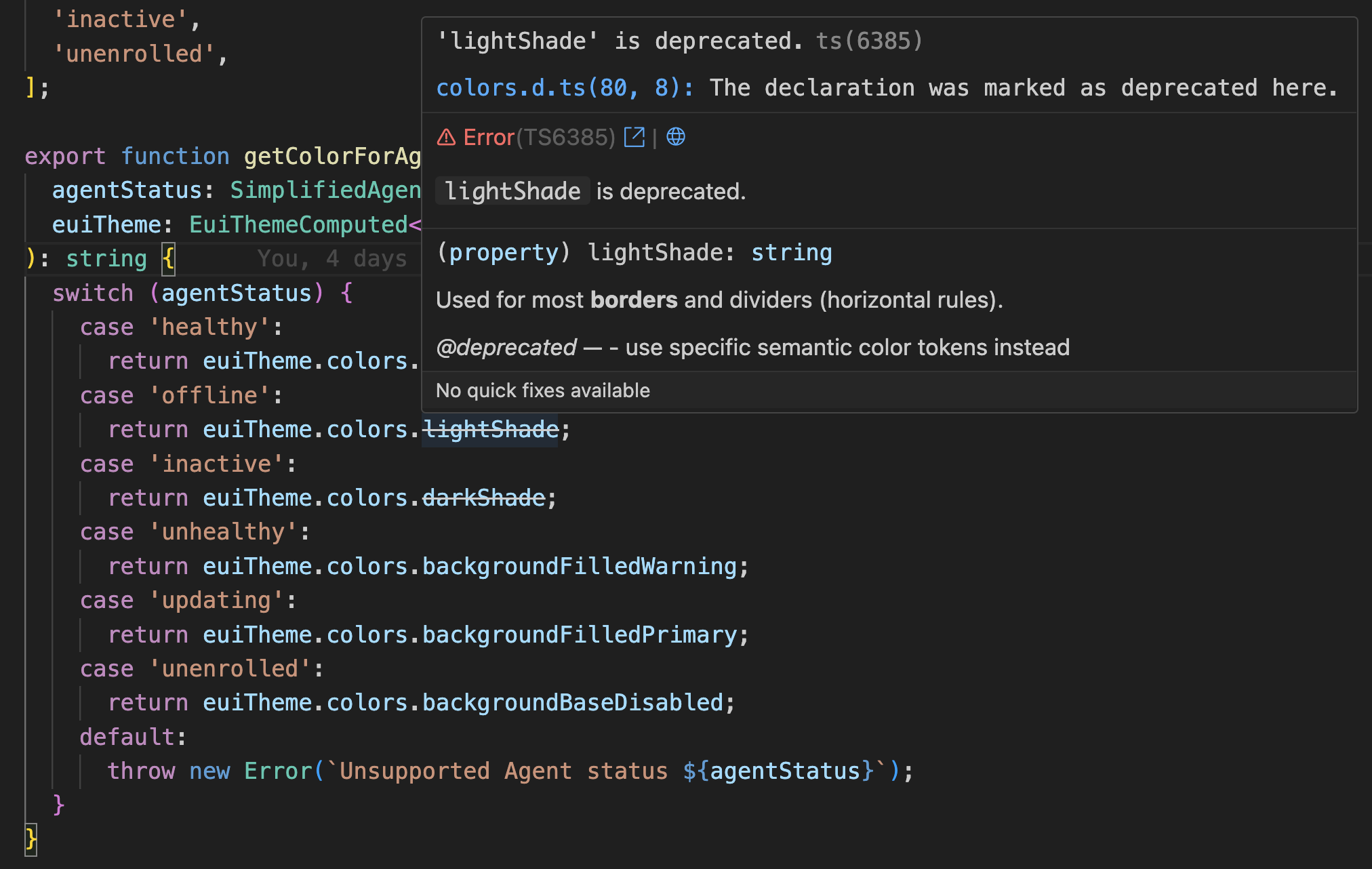Image resolution: width=1372 pixels, height=869 pixels.
Task: Click the 'No quick fixes available' message
Action: (x=542, y=390)
